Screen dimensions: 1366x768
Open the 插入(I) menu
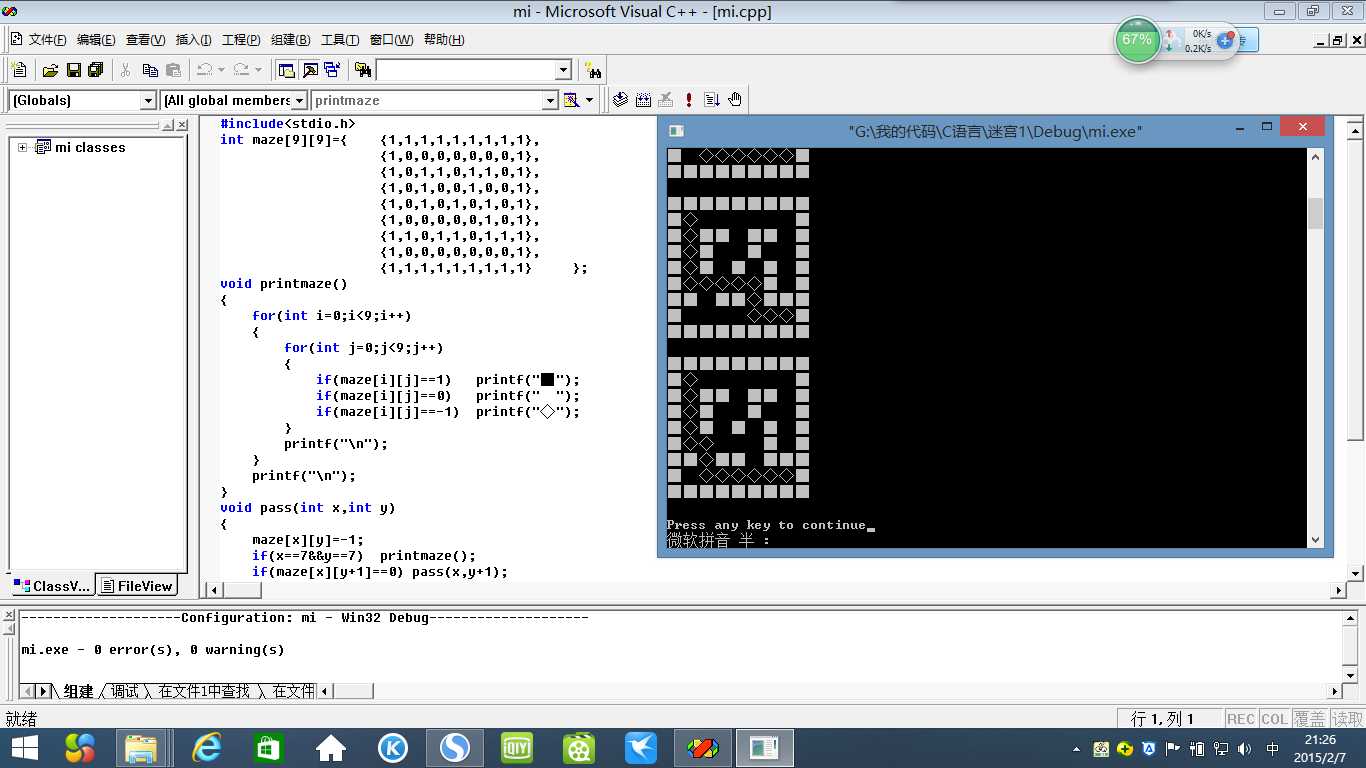193,40
